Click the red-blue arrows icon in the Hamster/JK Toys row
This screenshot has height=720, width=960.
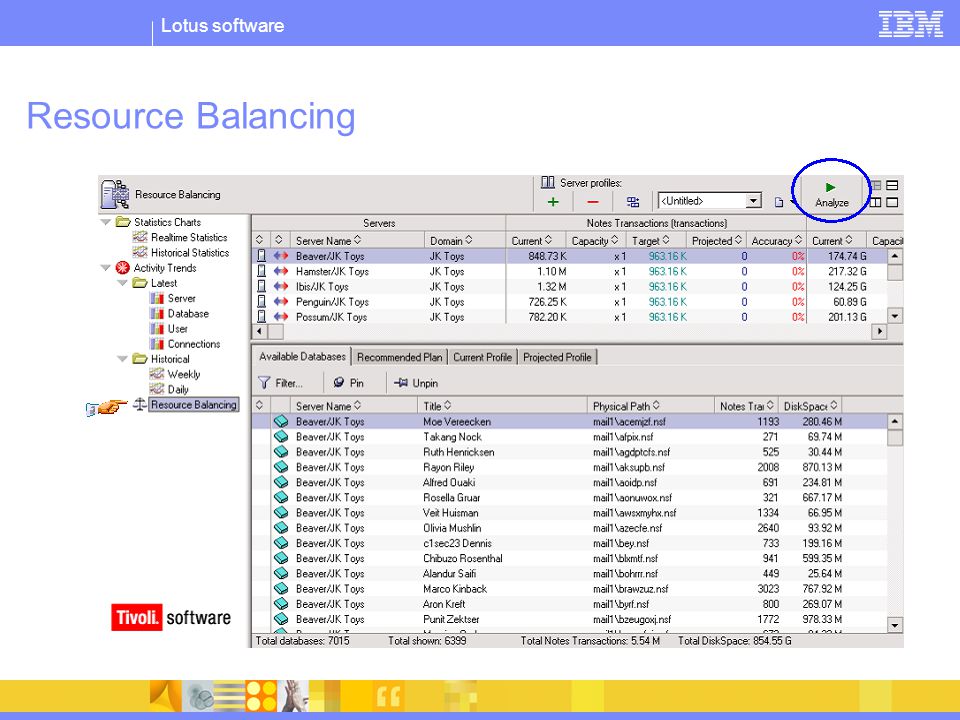pyautogui.click(x=281, y=271)
